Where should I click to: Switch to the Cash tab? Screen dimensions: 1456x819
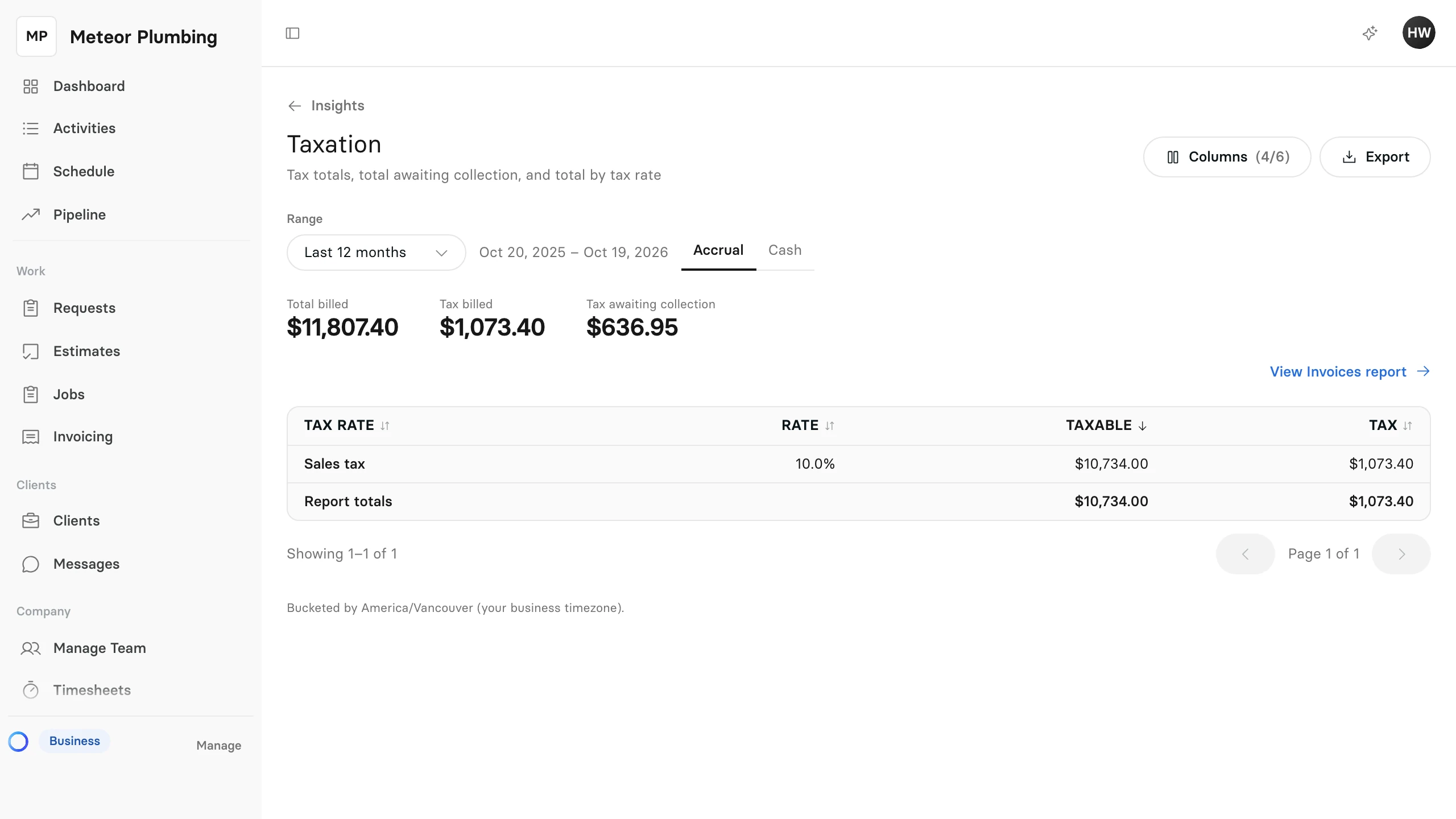785,251
